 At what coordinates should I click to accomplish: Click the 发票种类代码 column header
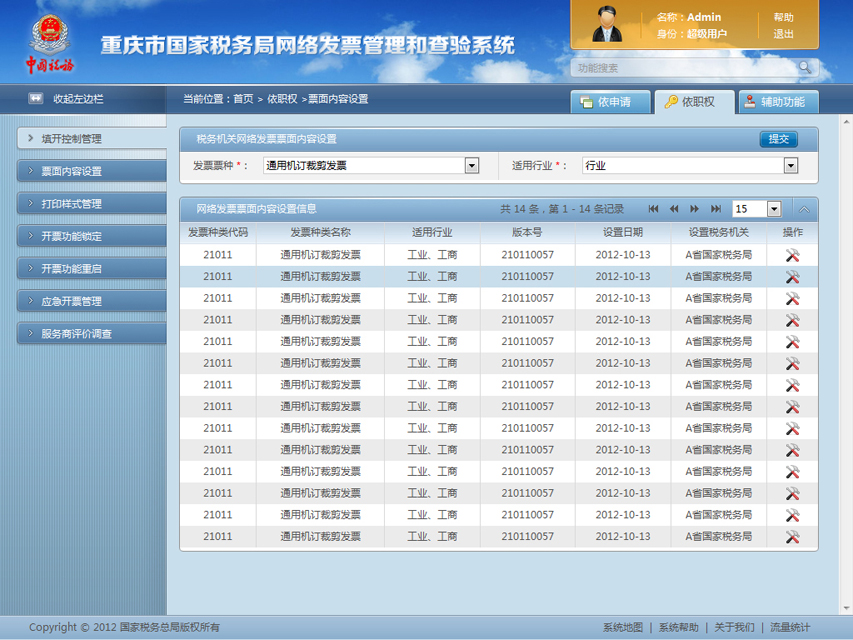coord(218,232)
